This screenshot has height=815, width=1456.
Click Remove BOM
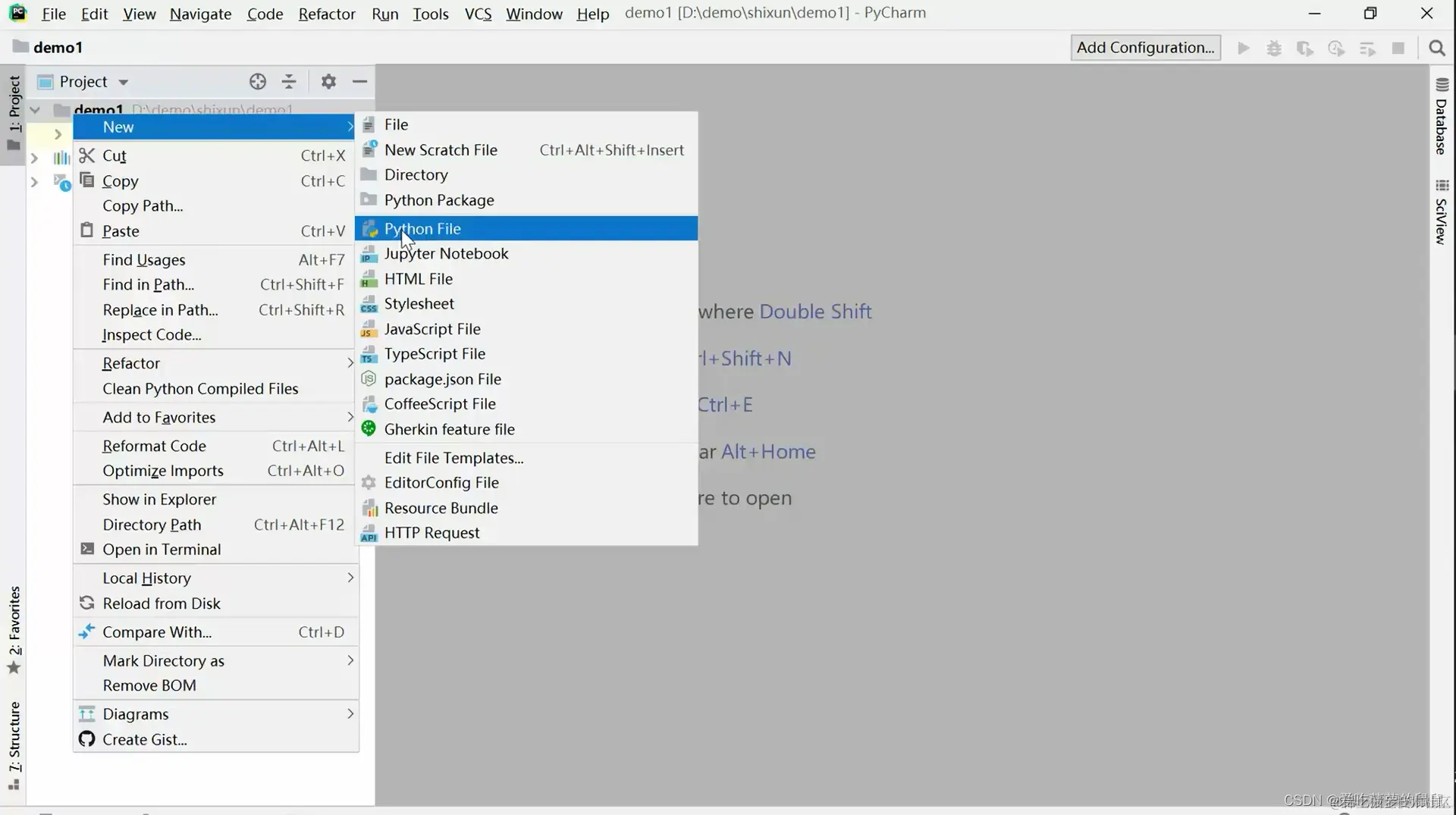[x=215, y=685]
